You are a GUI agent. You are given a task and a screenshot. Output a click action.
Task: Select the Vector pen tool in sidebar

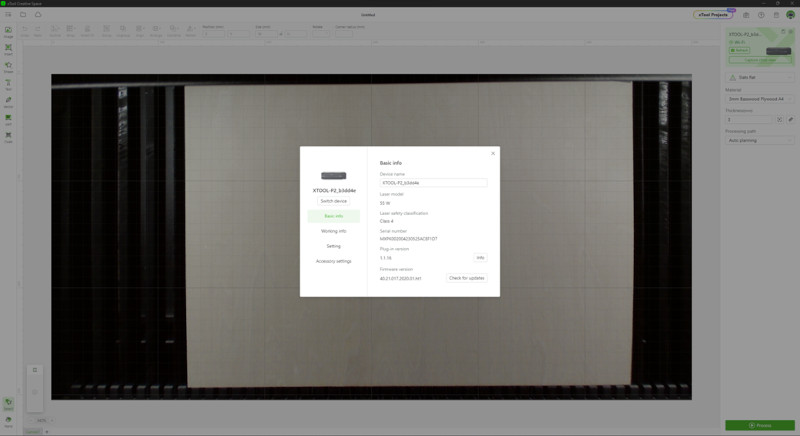point(8,102)
